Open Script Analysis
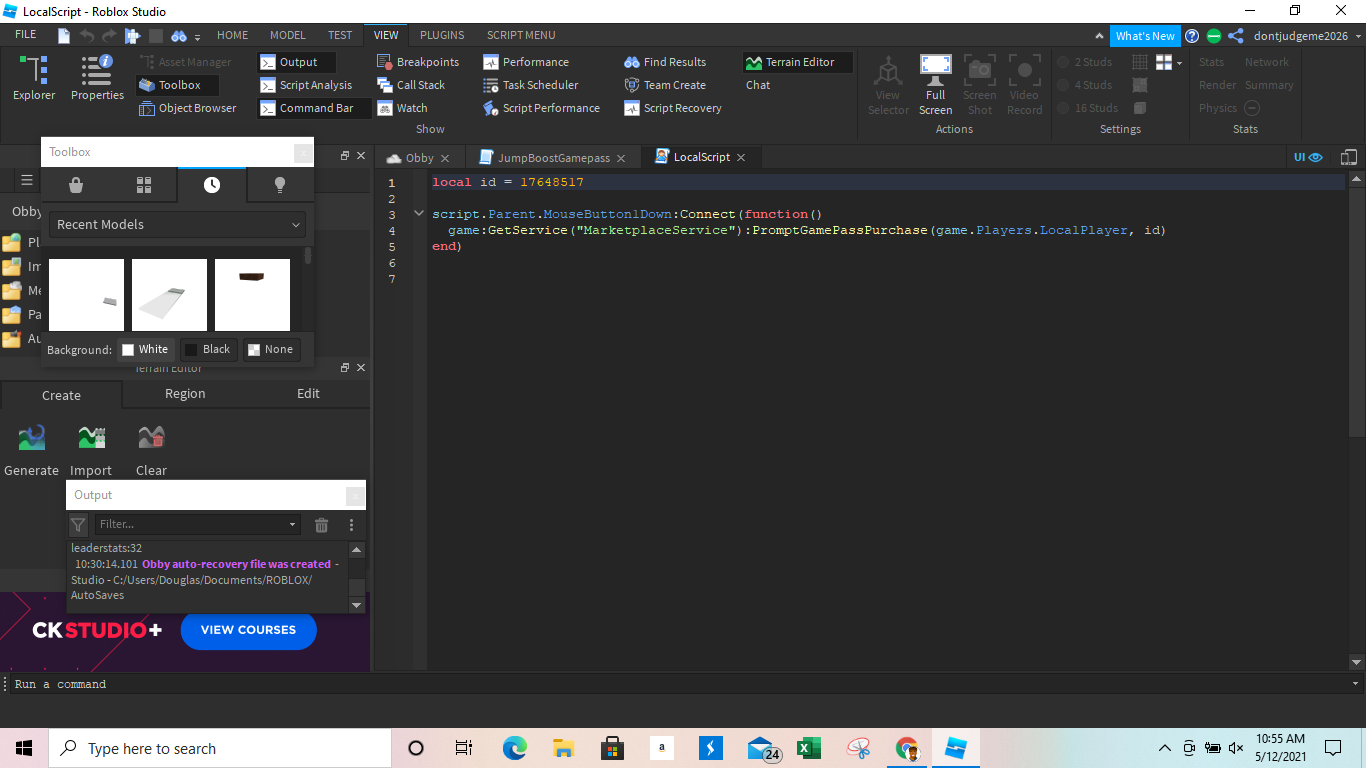Screen dimensions: 1366x768 306,85
